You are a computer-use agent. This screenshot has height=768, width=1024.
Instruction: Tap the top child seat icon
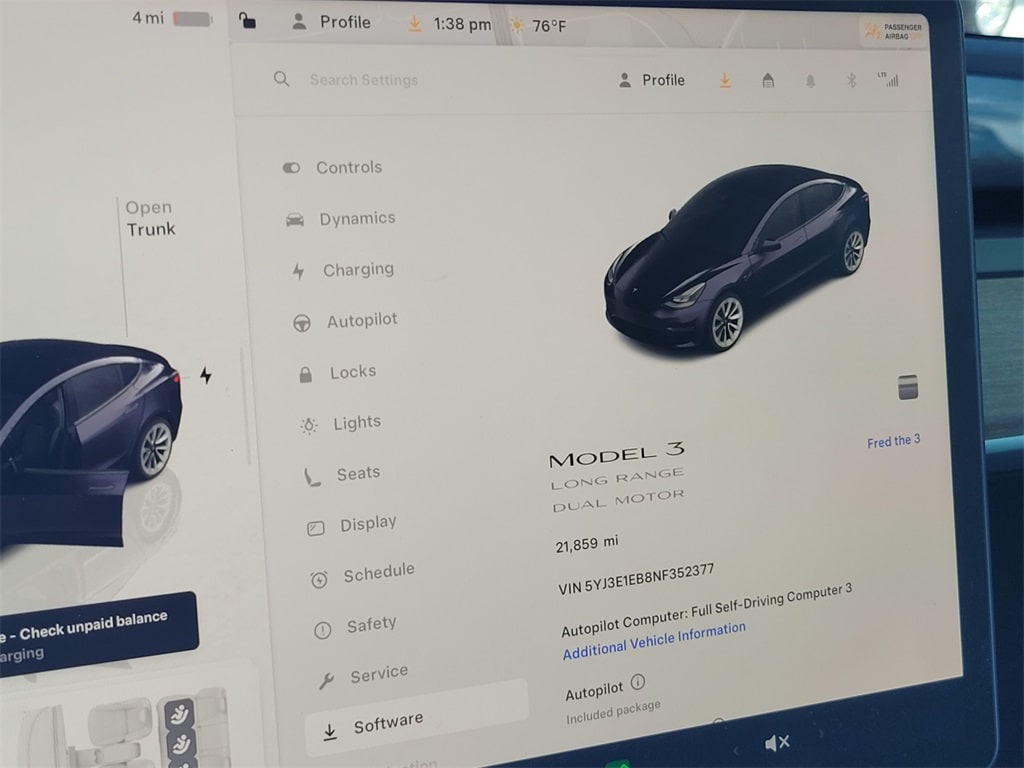(179, 714)
